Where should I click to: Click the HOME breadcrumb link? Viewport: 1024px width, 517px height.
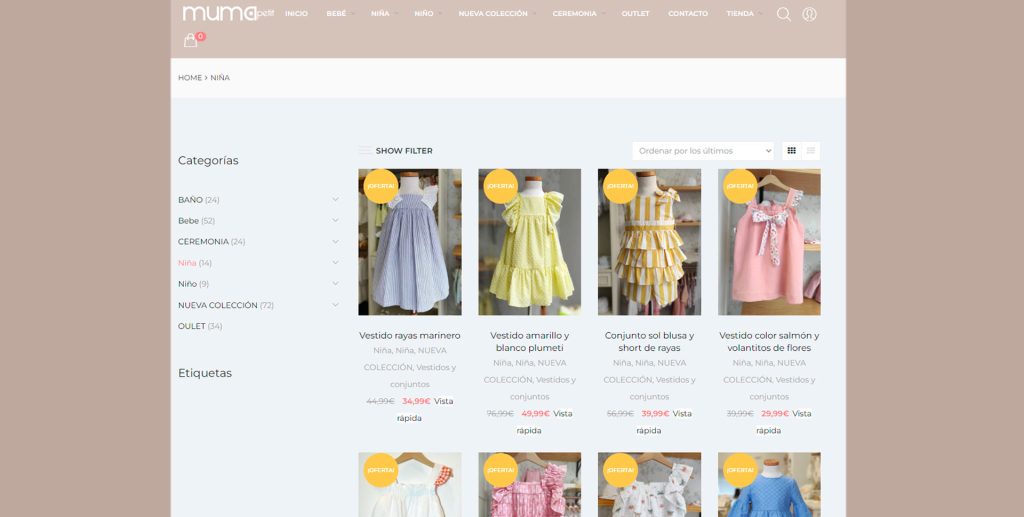click(x=190, y=78)
